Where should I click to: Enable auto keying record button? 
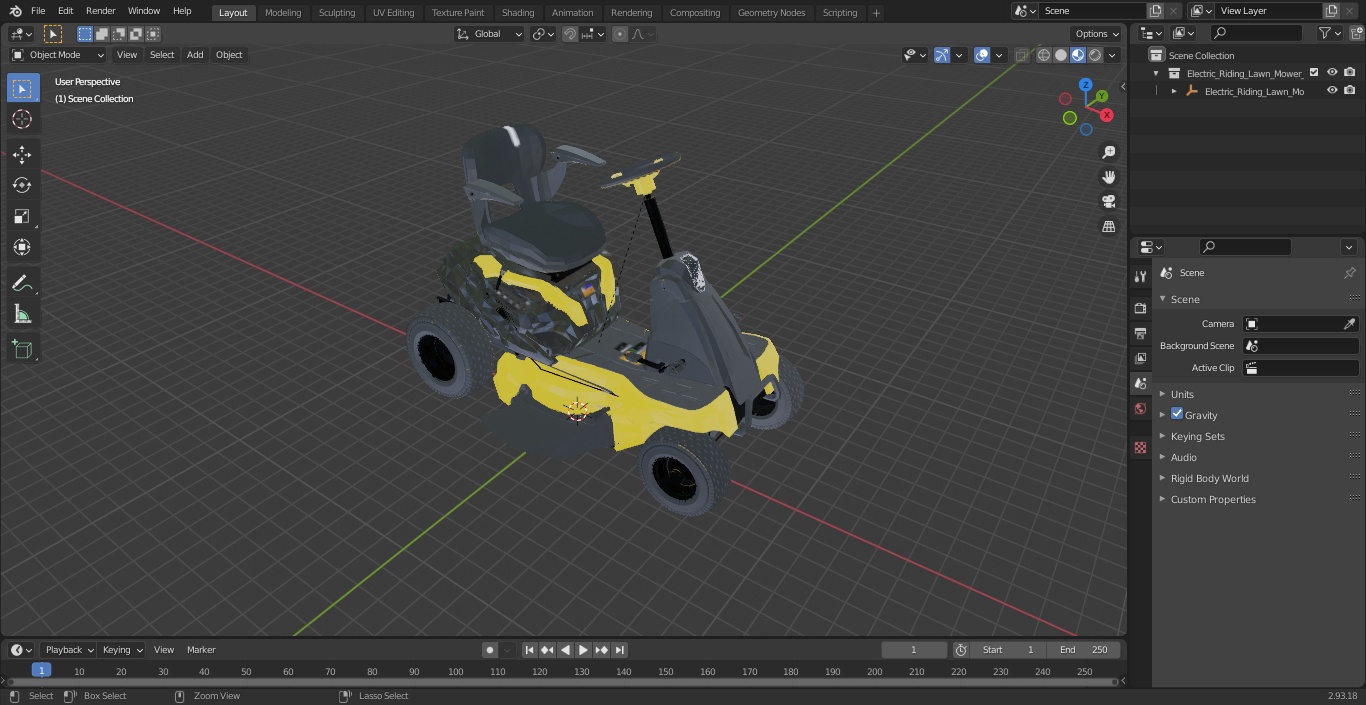(x=490, y=650)
